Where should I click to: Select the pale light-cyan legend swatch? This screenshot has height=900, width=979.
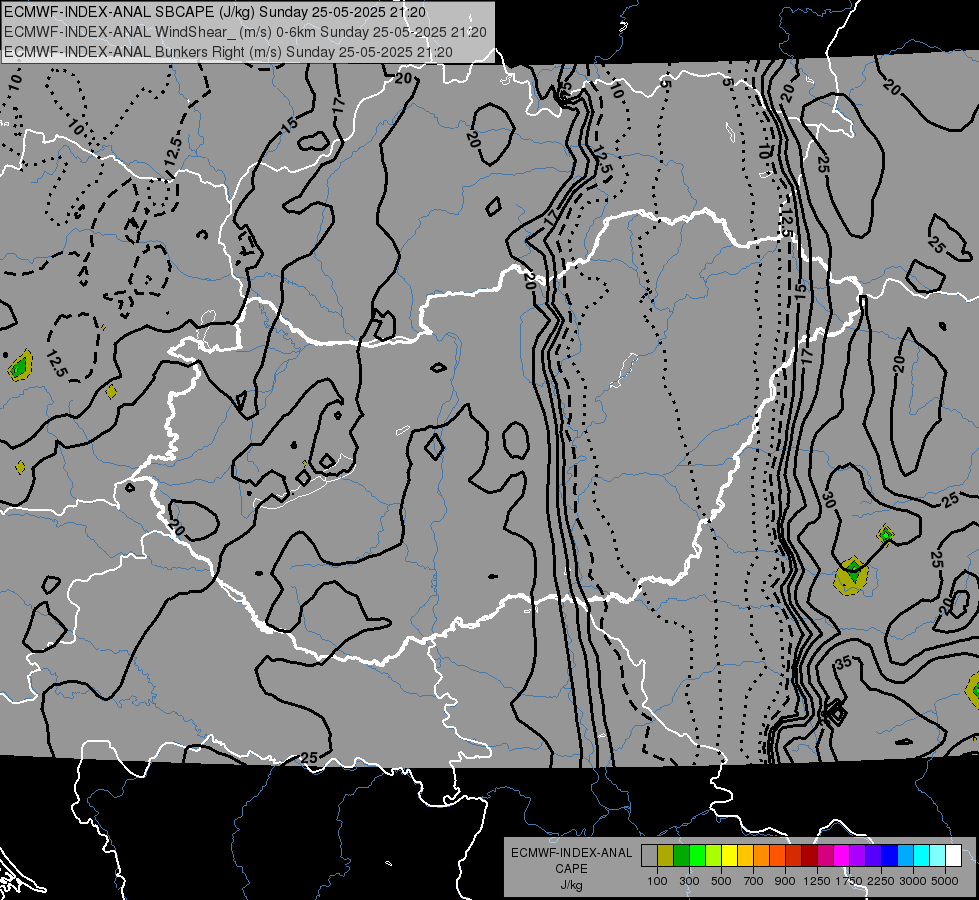(x=938, y=855)
